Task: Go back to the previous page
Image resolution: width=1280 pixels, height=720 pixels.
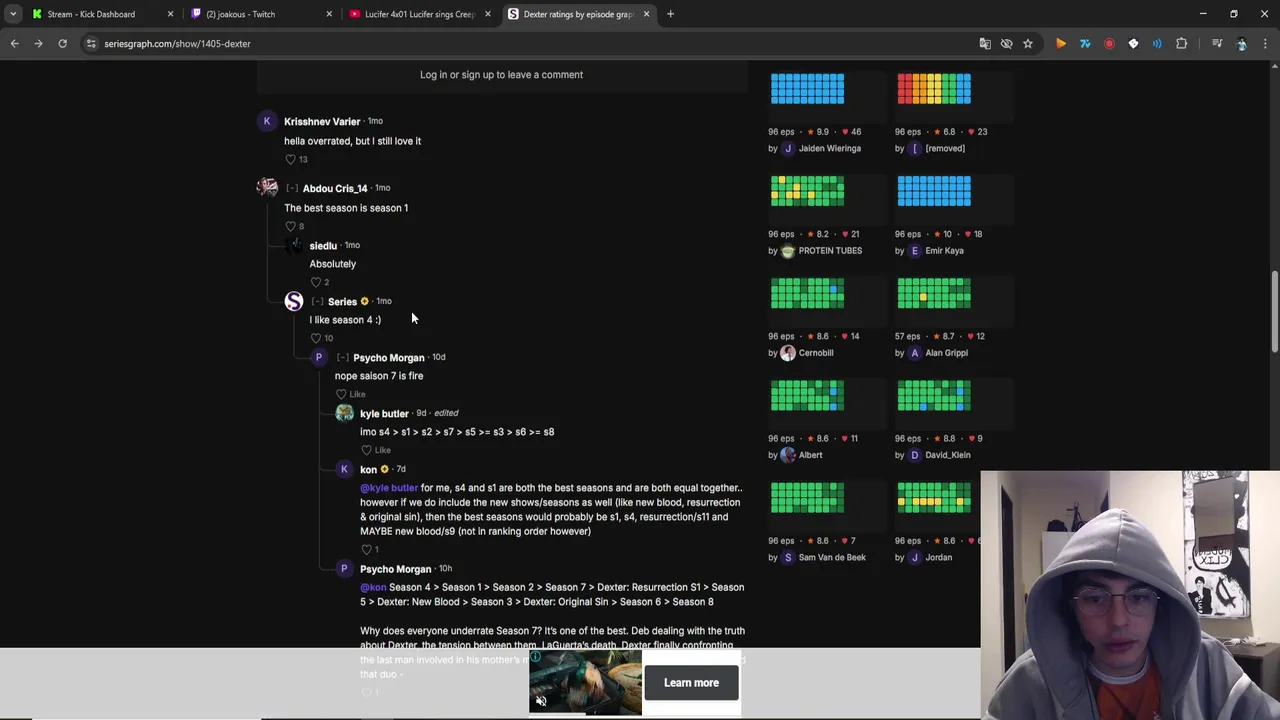Action: pos(14,44)
